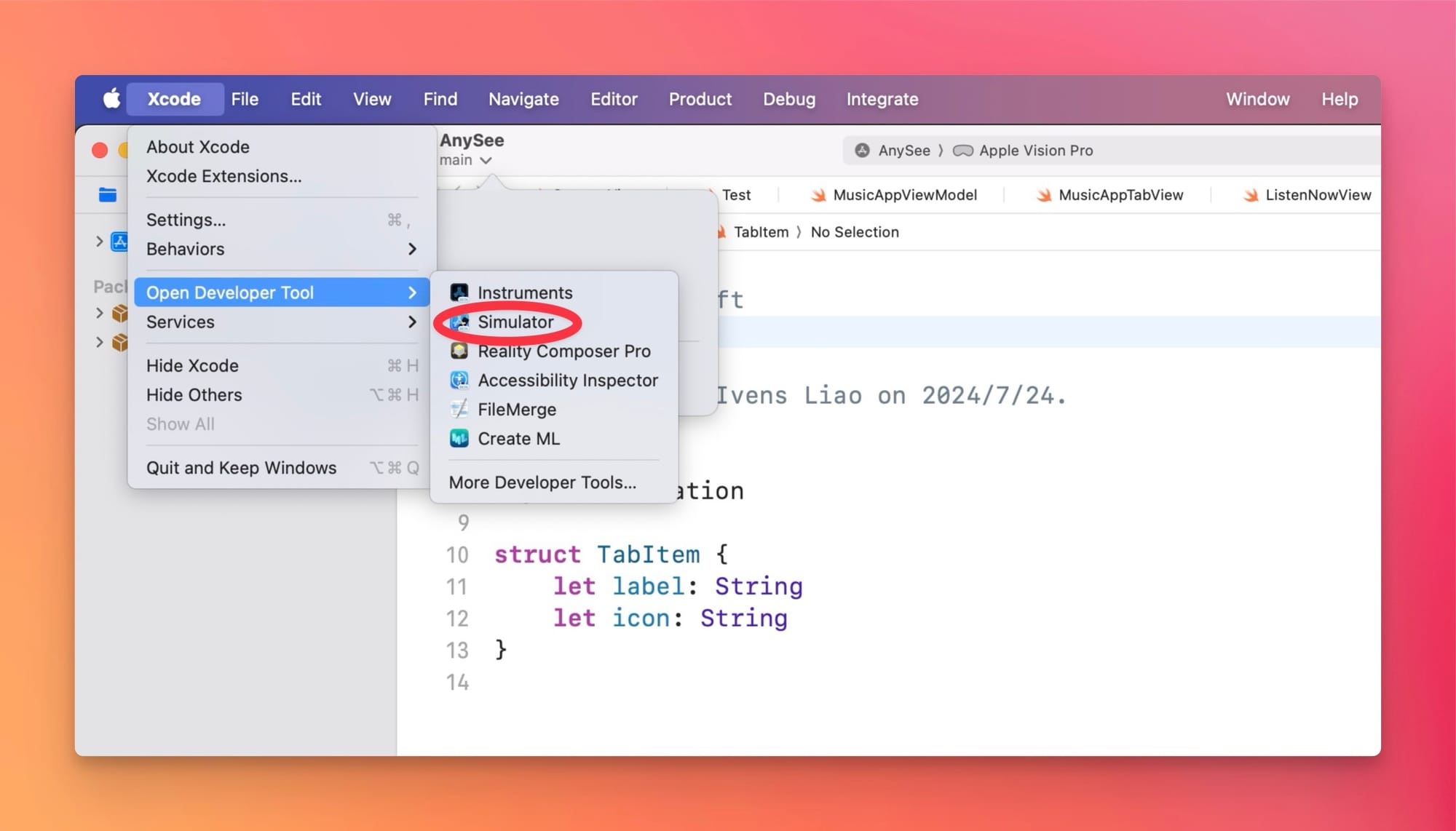Open Instruments developer tool icon

(x=459, y=293)
